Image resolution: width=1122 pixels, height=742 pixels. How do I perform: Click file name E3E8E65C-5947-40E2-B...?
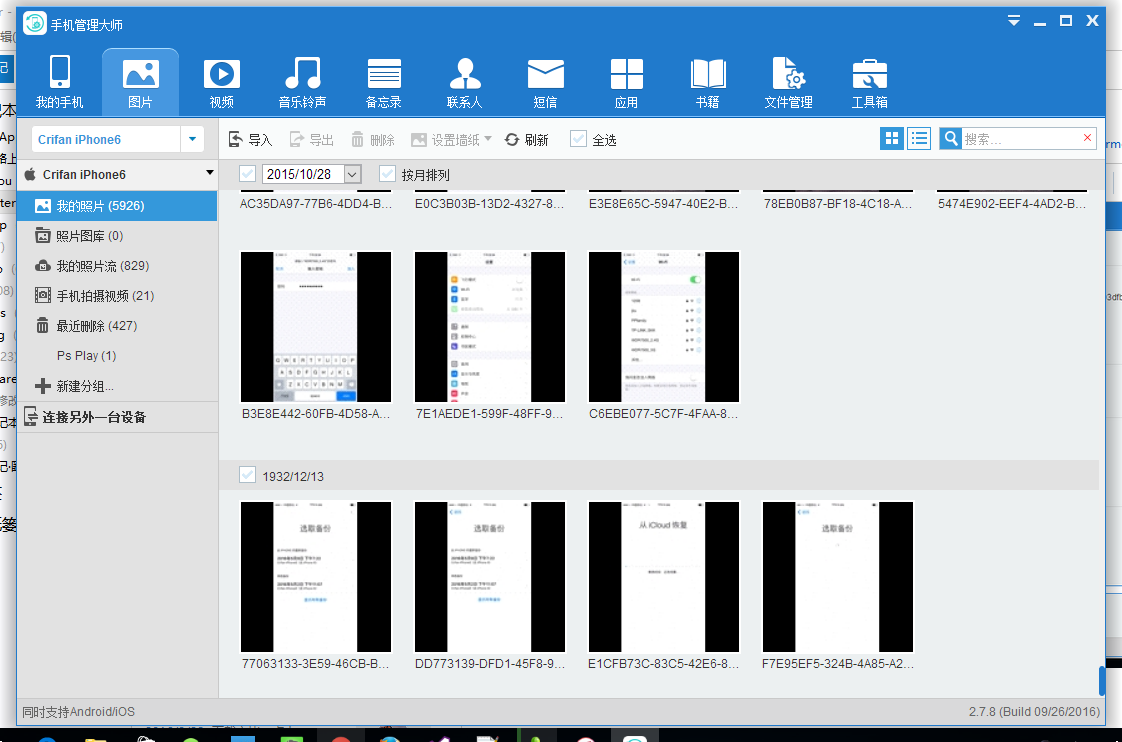tap(663, 204)
